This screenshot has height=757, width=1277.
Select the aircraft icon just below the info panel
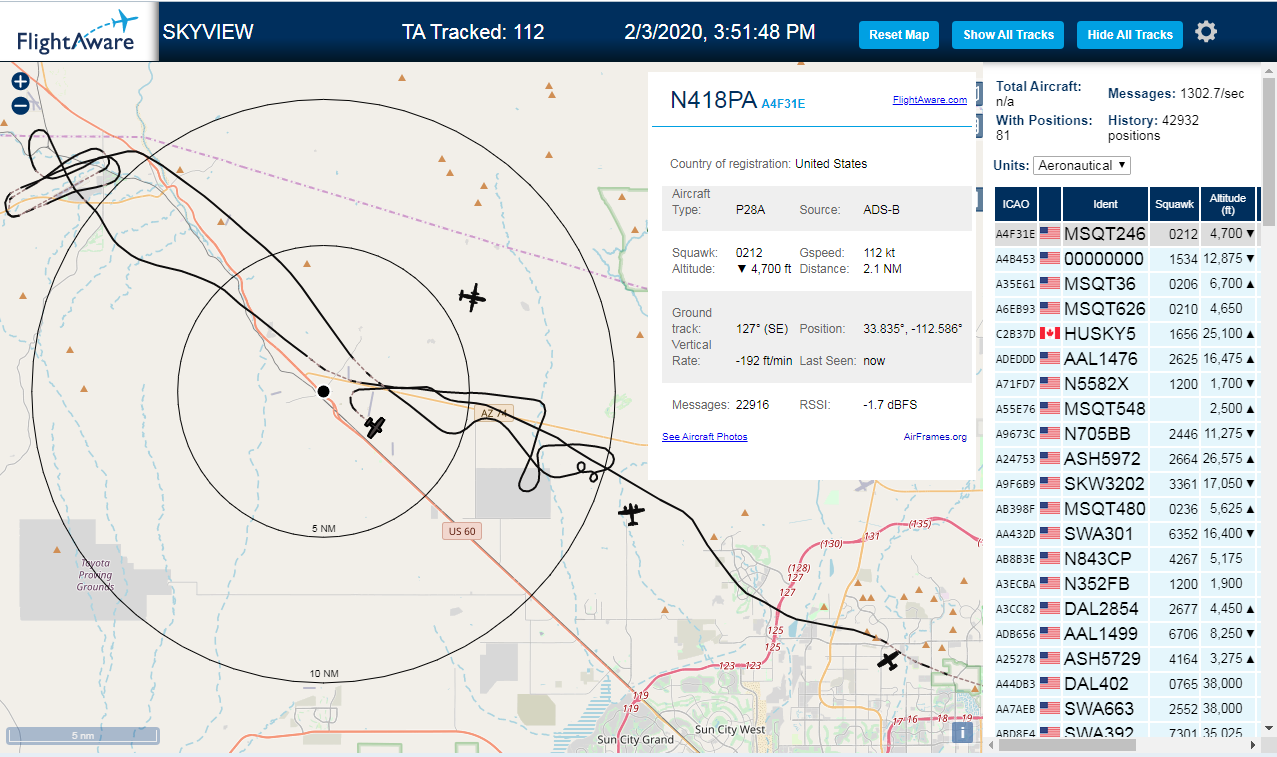pyautogui.click(x=631, y=514)
